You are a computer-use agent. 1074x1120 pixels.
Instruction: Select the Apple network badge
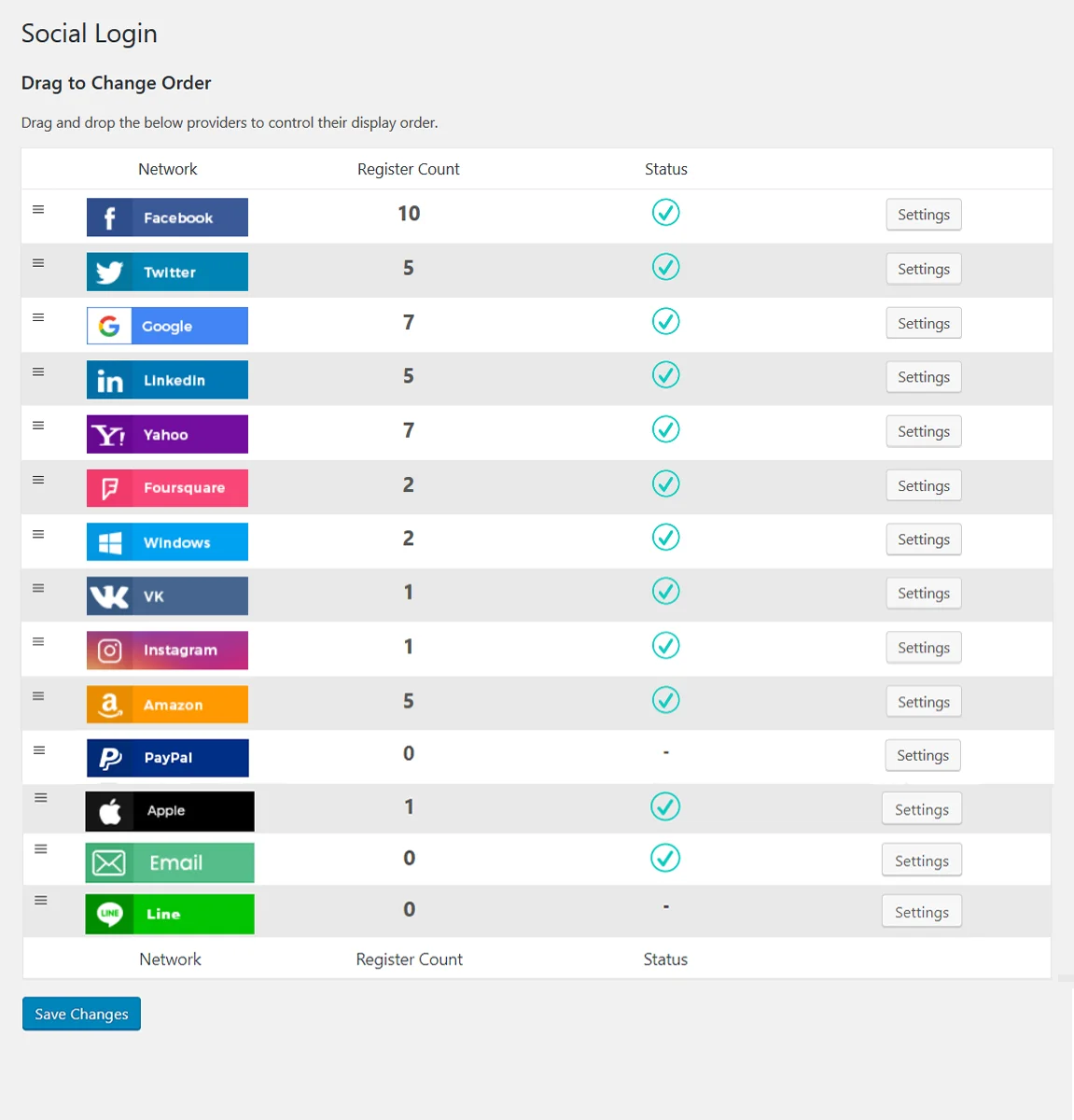click(169, 811)
